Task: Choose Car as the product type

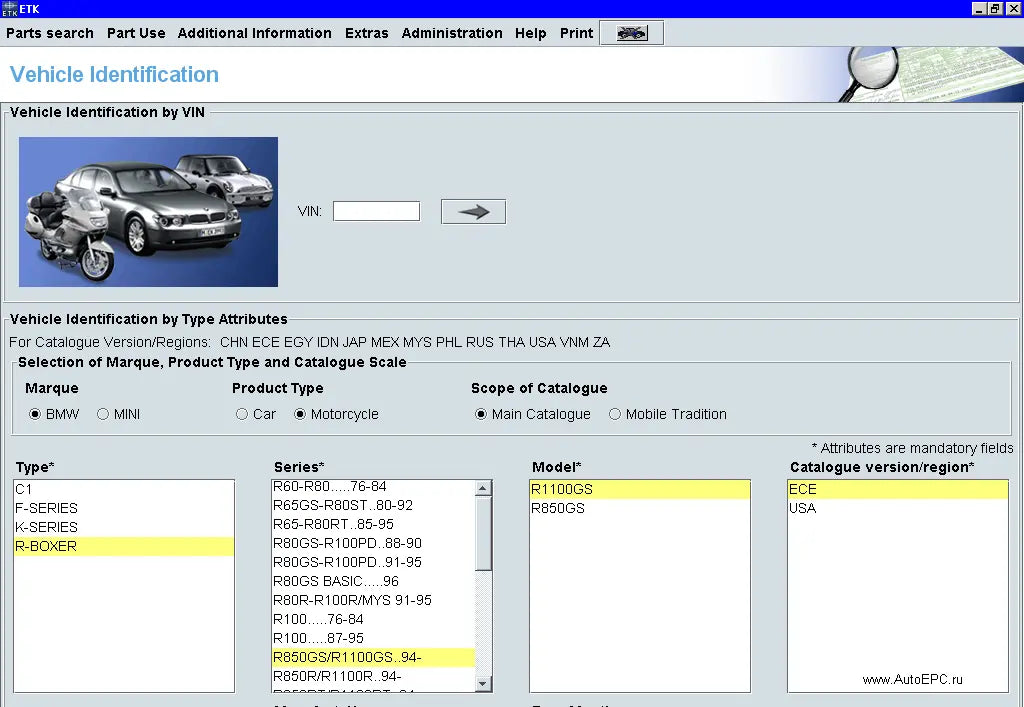Action: click(x=241, y=413)
